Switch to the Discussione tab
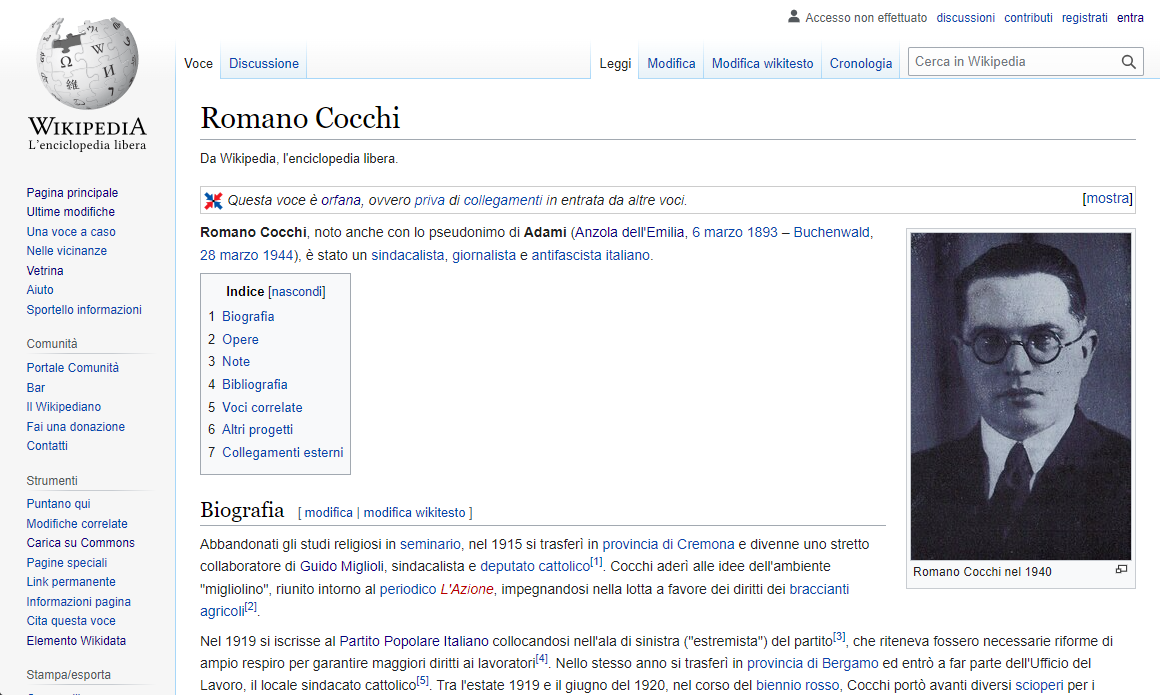1160x695 pixels. point(263,62)
